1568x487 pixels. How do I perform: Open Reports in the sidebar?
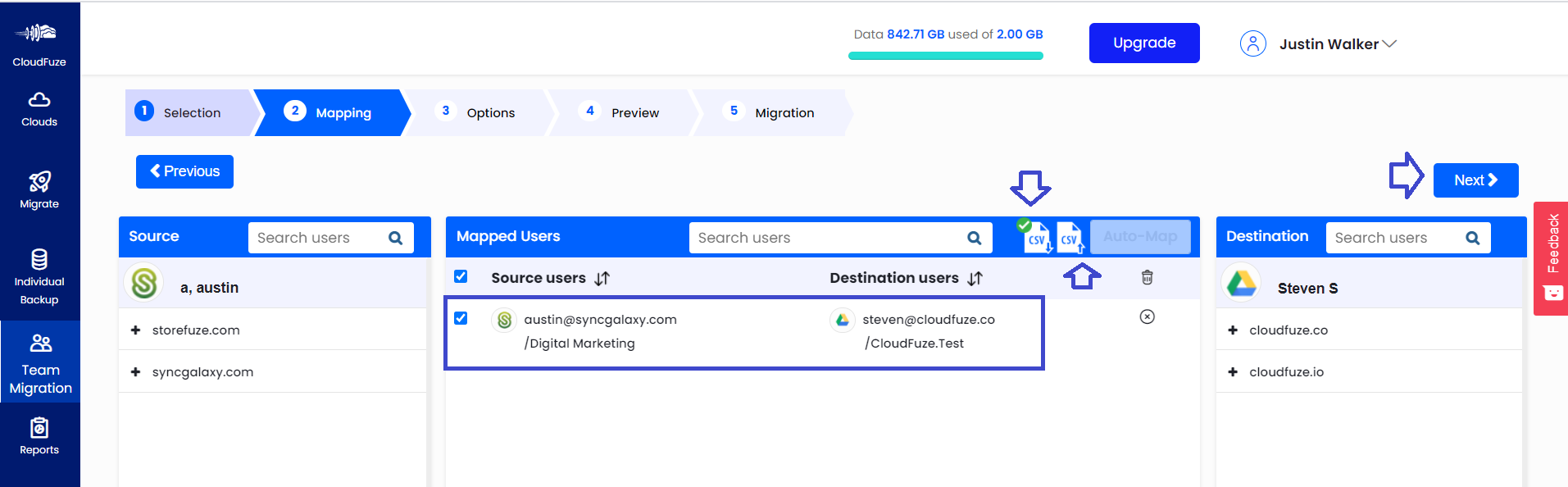(x=39, y=436)
